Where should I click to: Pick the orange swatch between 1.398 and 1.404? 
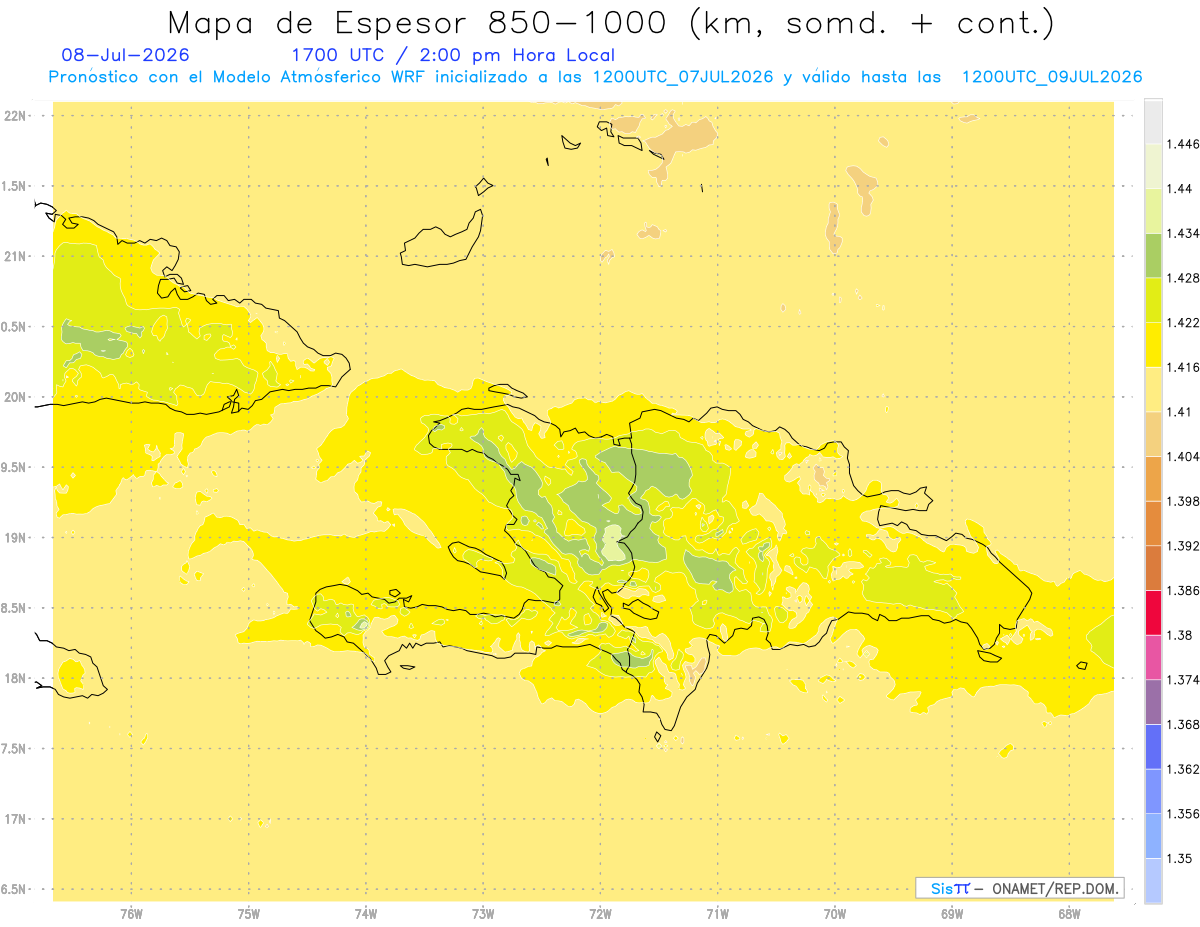1153,478
